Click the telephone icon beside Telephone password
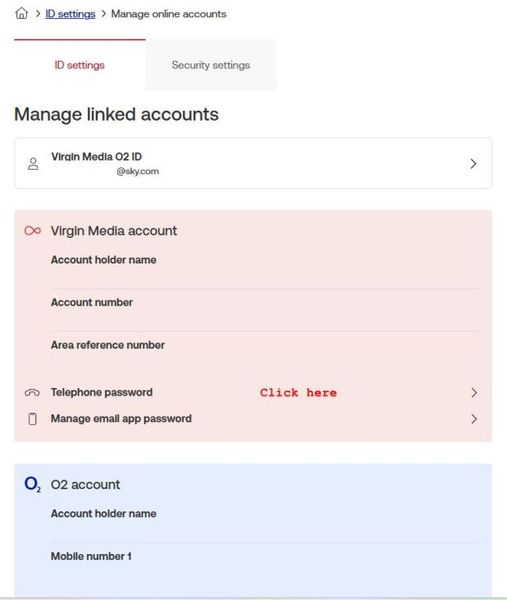This screenshot has width=507, height=600. click(x=32, y=393)
